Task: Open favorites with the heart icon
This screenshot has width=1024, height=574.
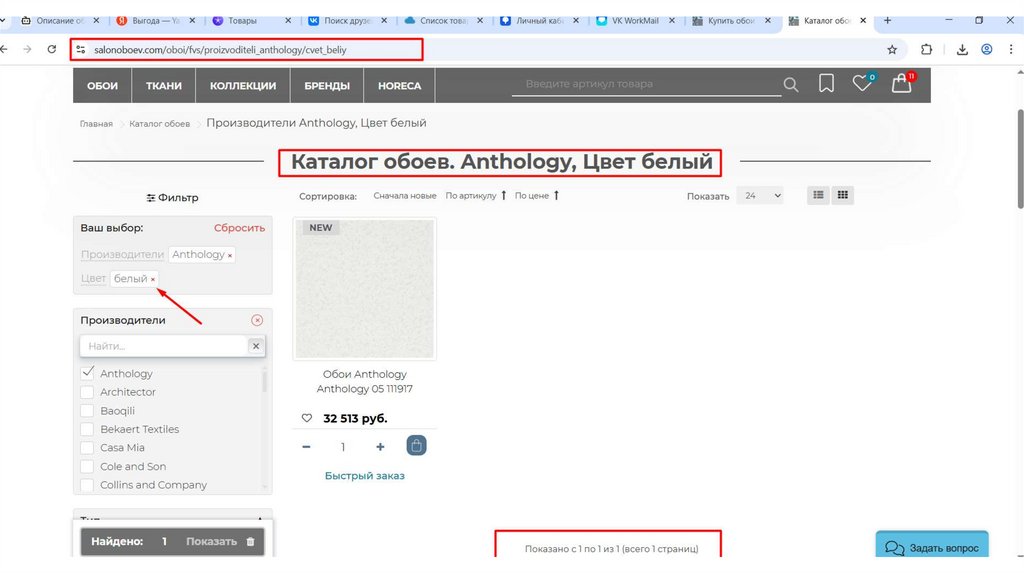Action: [x=862, y=83]
